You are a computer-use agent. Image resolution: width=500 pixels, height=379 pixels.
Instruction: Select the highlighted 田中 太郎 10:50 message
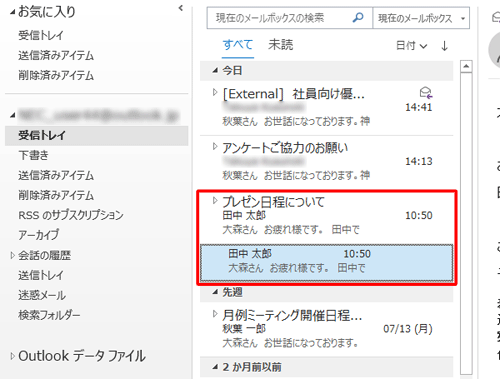pos(327,263)
